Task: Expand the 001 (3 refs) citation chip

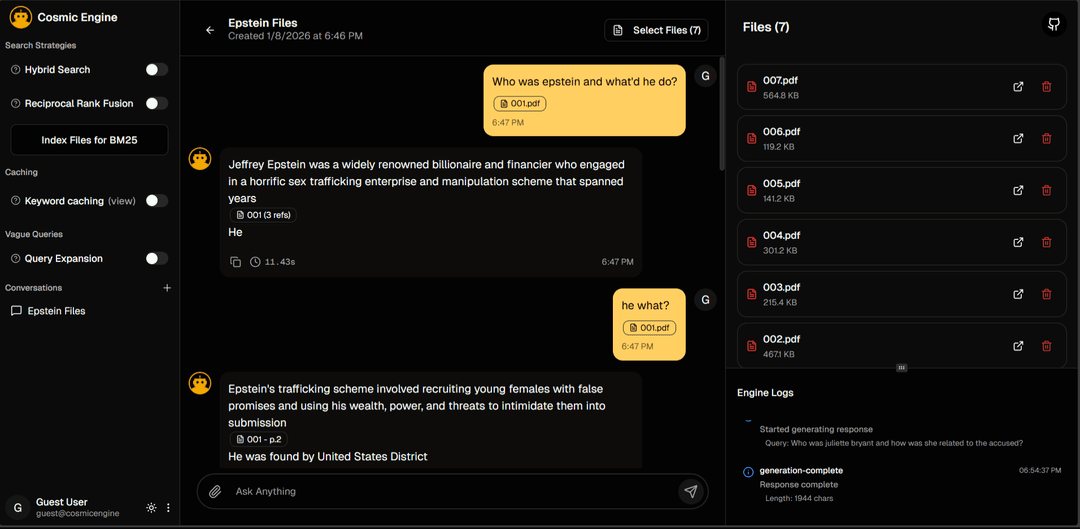Action: point(264,215)
